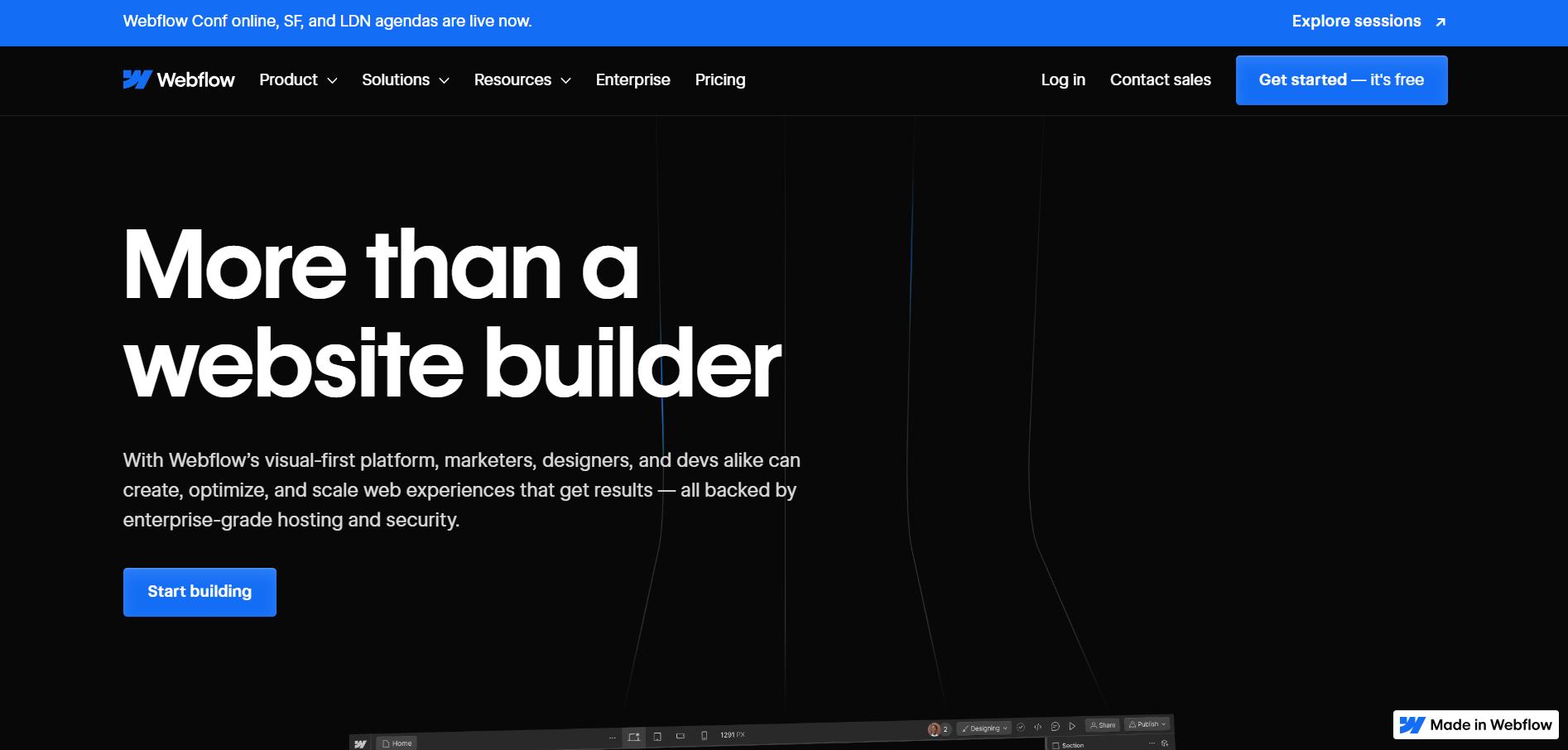Click the "More than a website builder" heading
Screen dimensions: 1568x750
pos(452,315)
